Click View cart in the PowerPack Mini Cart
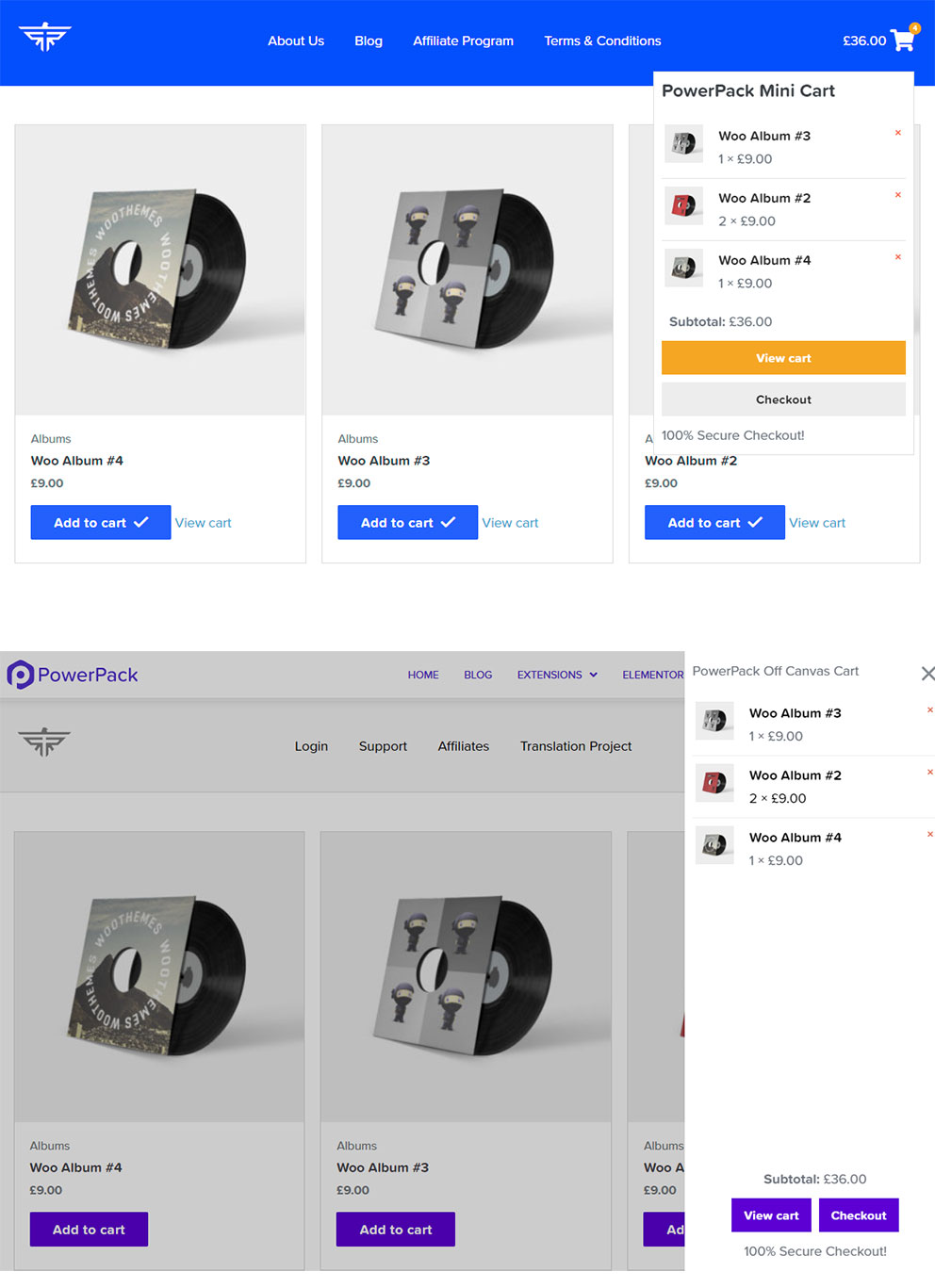The width and height of the screenshot is (935, 1288). (783, 357)
